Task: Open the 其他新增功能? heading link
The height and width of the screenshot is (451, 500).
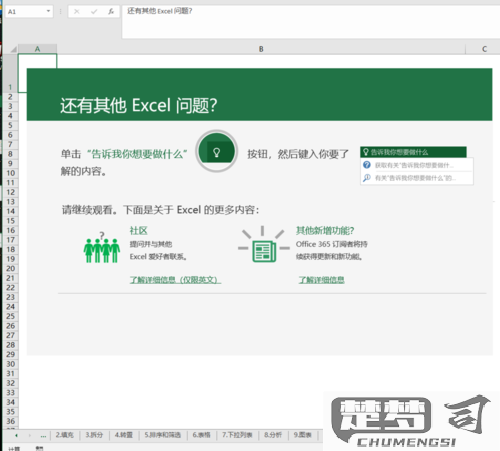Action: click(x=325, y=230)
